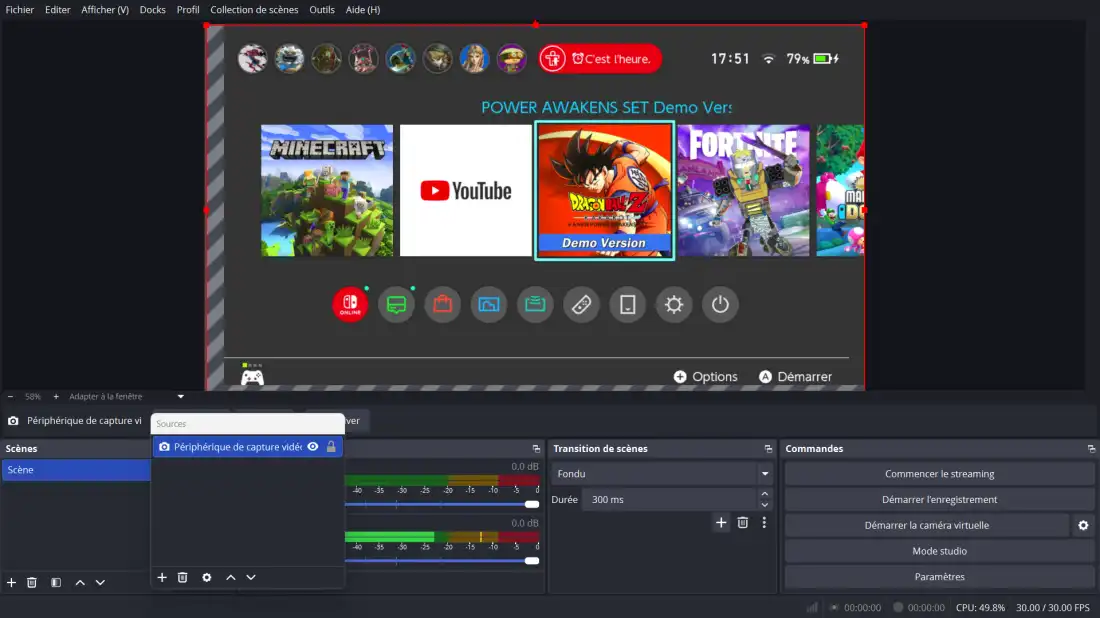Add a new scene transition
This screenshot has width=1100, height=618.
(x=721, y=522)
